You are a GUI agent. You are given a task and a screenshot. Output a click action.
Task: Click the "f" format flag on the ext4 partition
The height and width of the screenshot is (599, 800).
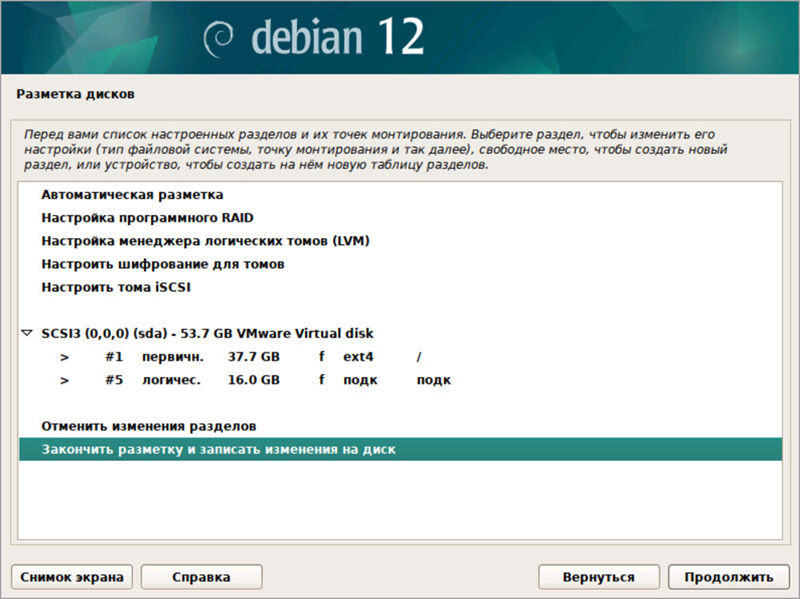coord(322,357)
